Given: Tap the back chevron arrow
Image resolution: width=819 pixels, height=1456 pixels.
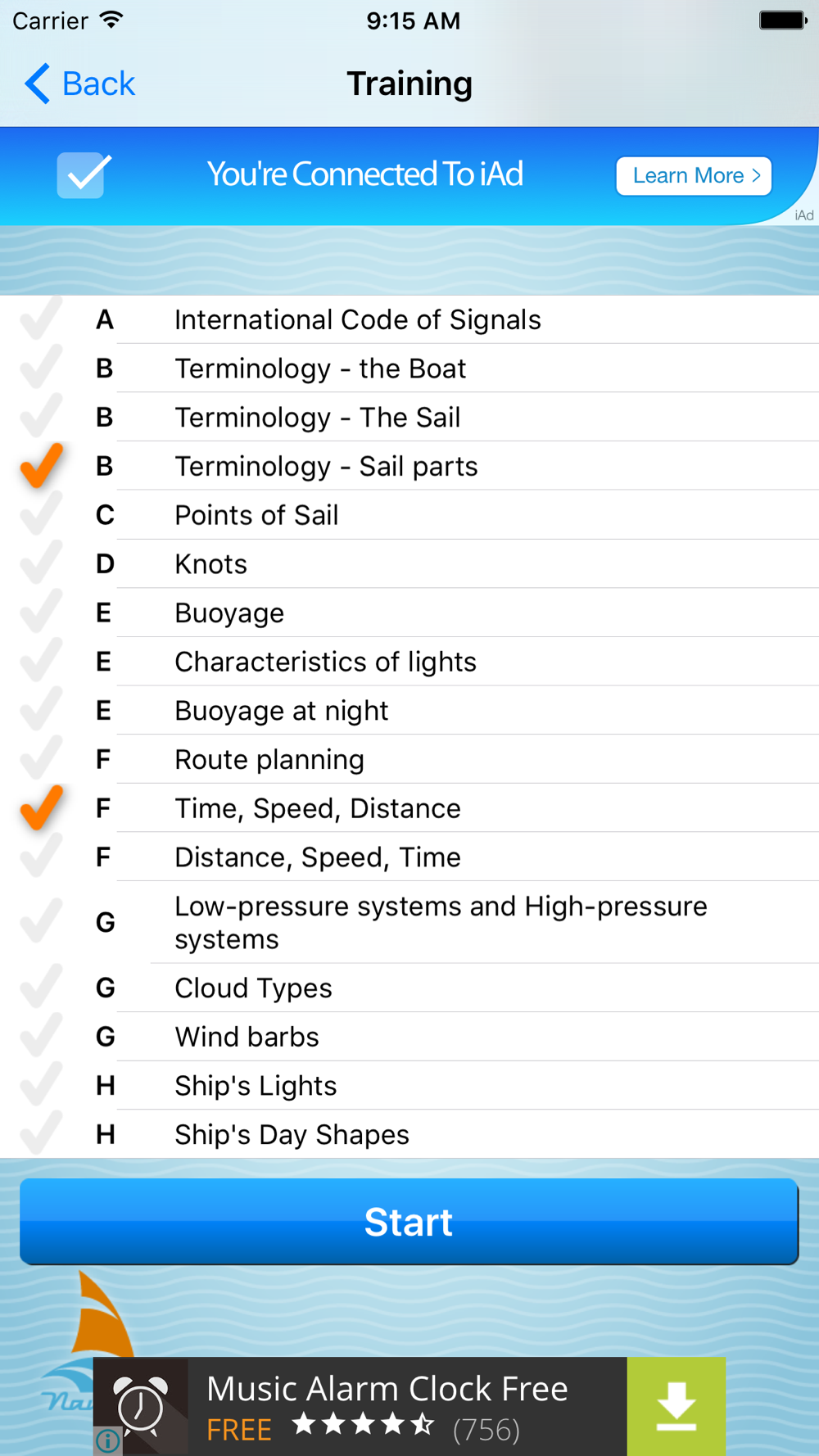Looking at the screenshot, I should click(38, 84).
